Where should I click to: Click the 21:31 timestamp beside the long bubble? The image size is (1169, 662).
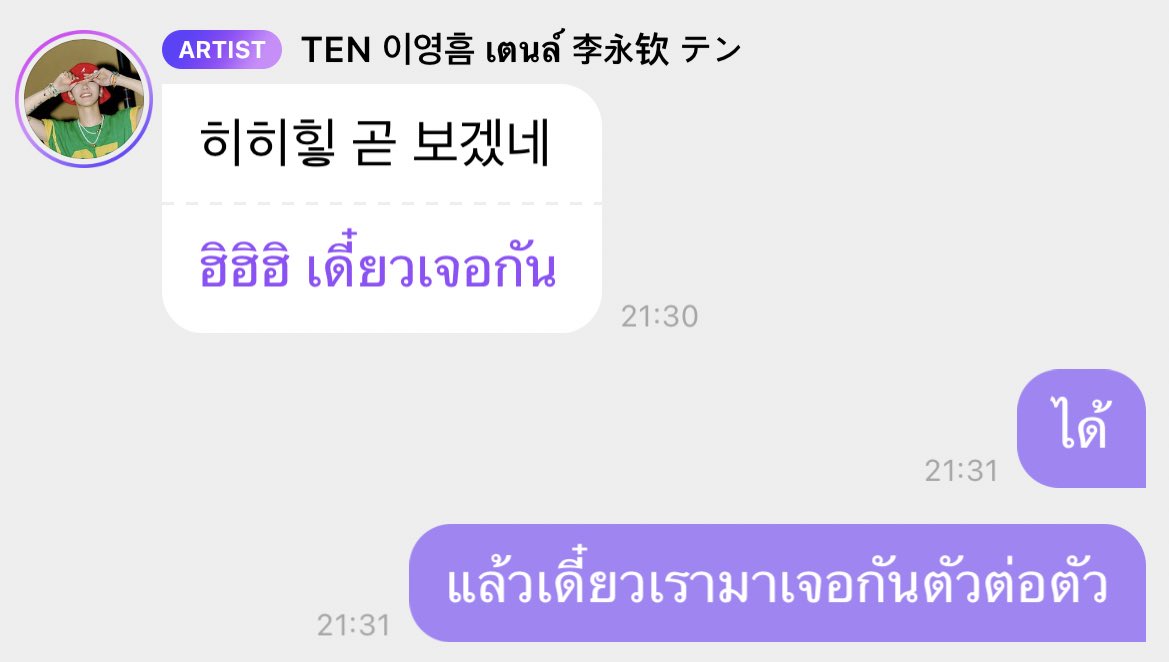click(353, 625)
